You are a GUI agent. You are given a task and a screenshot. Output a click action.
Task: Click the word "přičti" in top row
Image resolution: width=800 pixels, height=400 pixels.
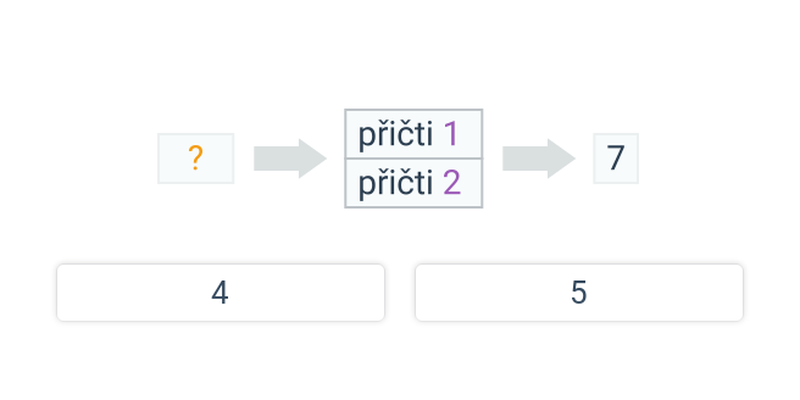click(x=395, y=136)
